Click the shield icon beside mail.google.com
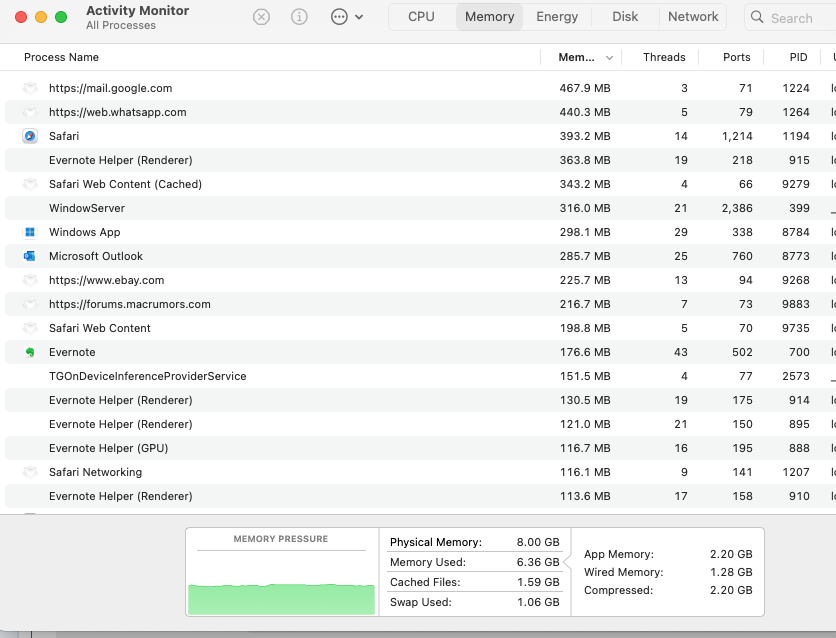Viewport: 836px width, 638px height. [30, 88]
